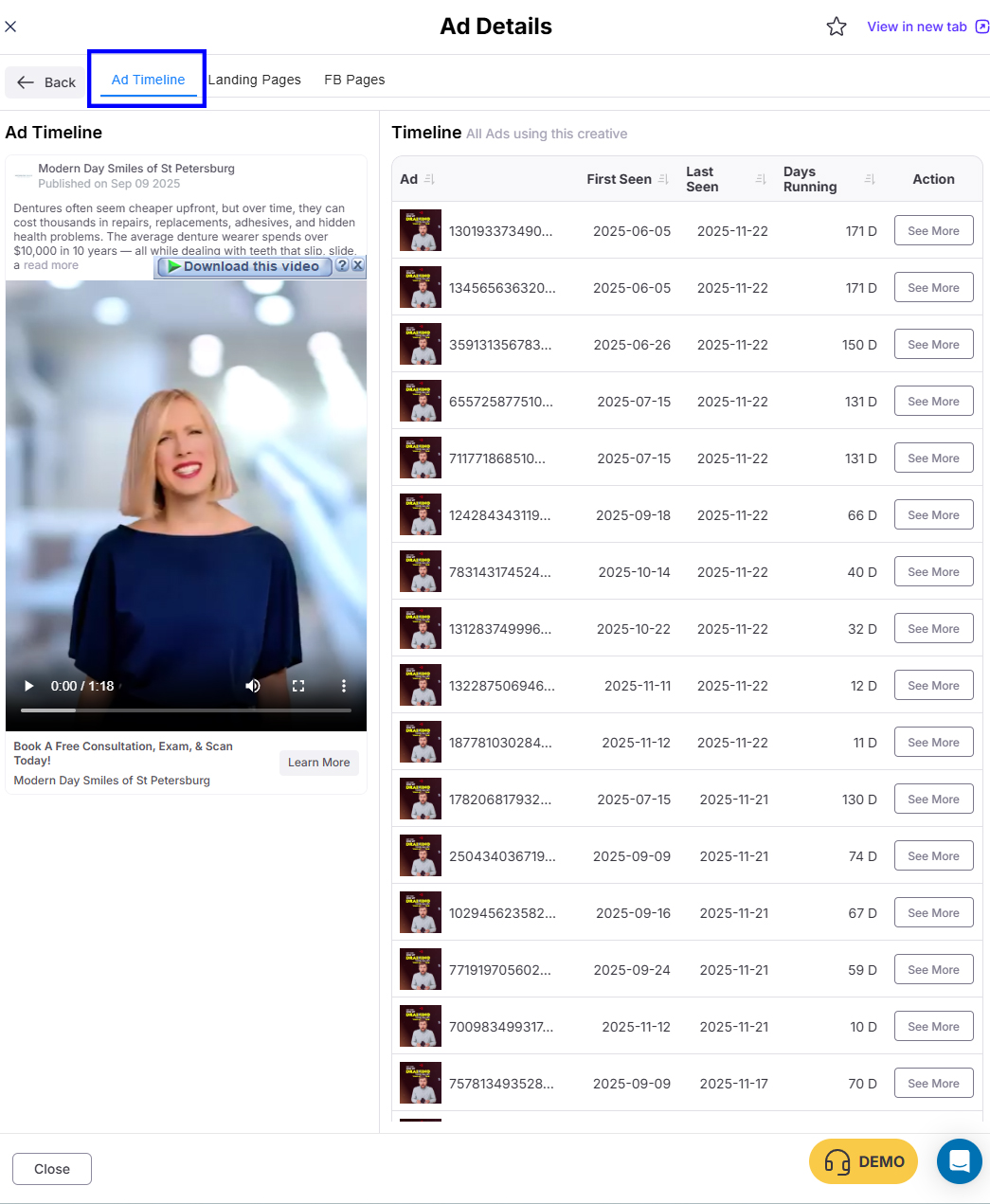Open help on Download this video bar
This screenshot has width=990, height=1204.
[343, 266]
